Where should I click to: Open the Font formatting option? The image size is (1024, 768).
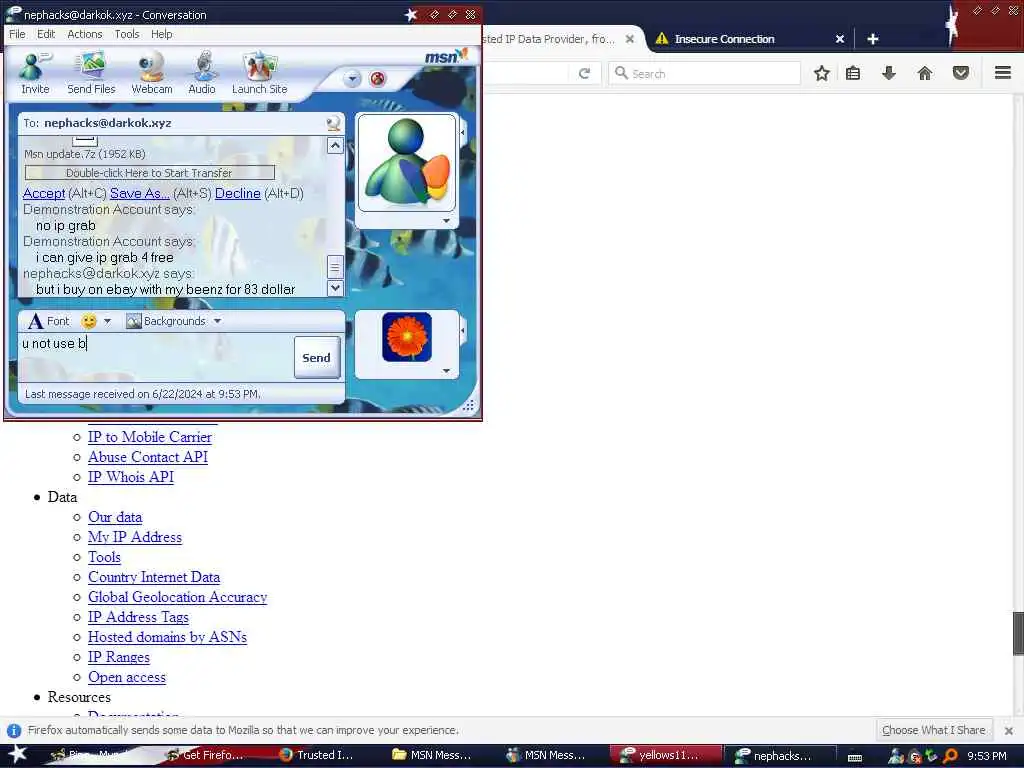click(x=48, y=321)
